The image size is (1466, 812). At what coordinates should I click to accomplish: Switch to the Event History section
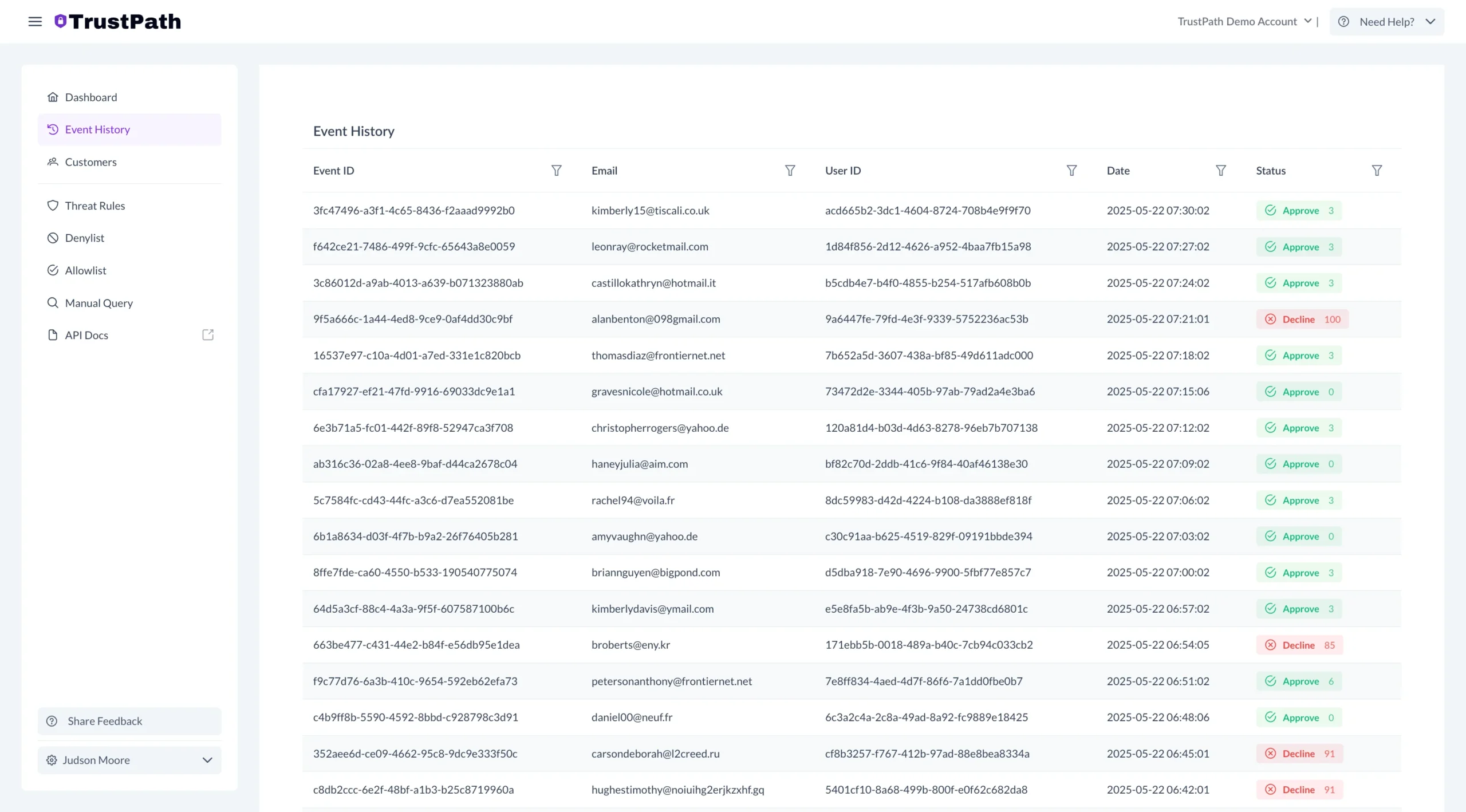(97, 129)
